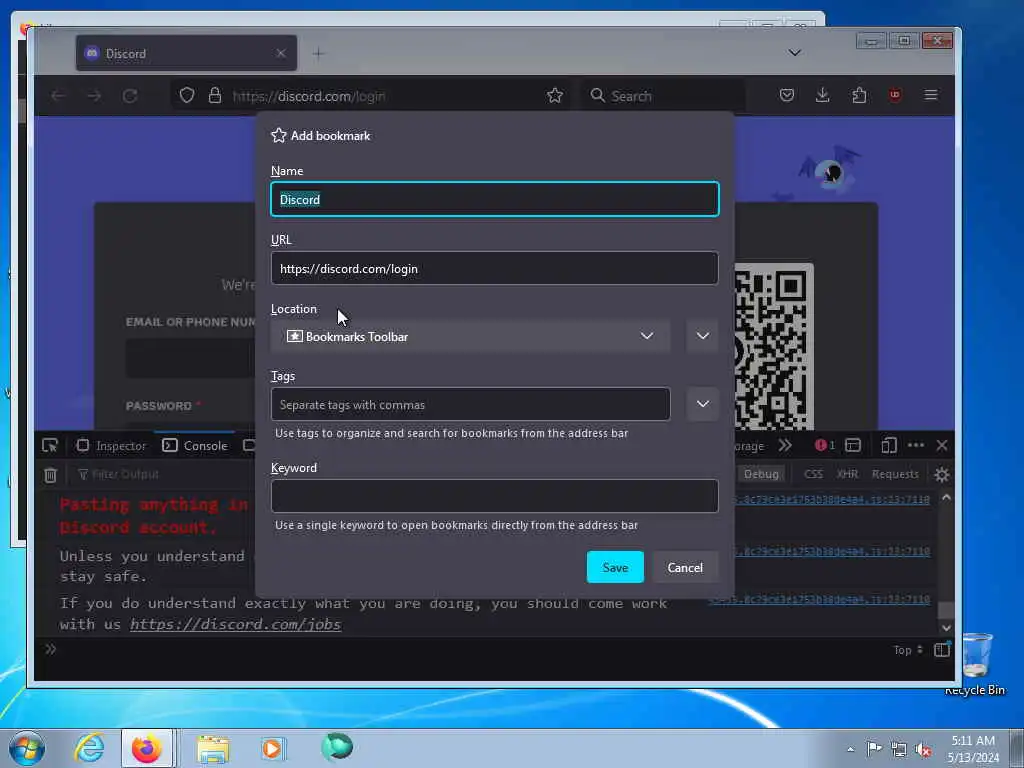The width and height of the screenshot is (1024, 768).
Task: Toggle the CSS console filter
Action: pos(813,474)
